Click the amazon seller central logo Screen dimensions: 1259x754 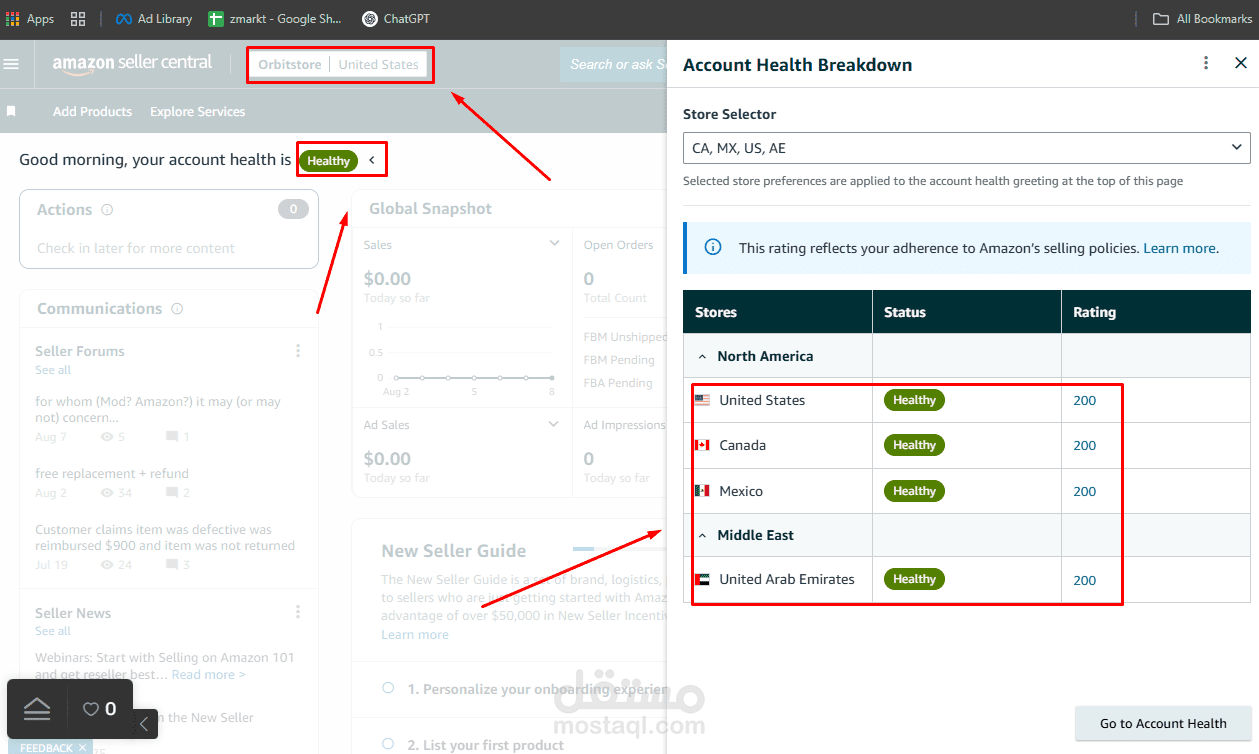coord(132,63)
